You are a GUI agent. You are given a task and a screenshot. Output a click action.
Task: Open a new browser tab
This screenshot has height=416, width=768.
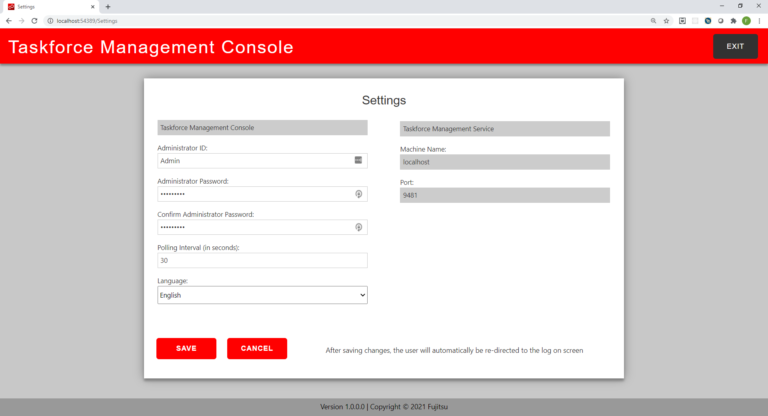tap(108, 7)
